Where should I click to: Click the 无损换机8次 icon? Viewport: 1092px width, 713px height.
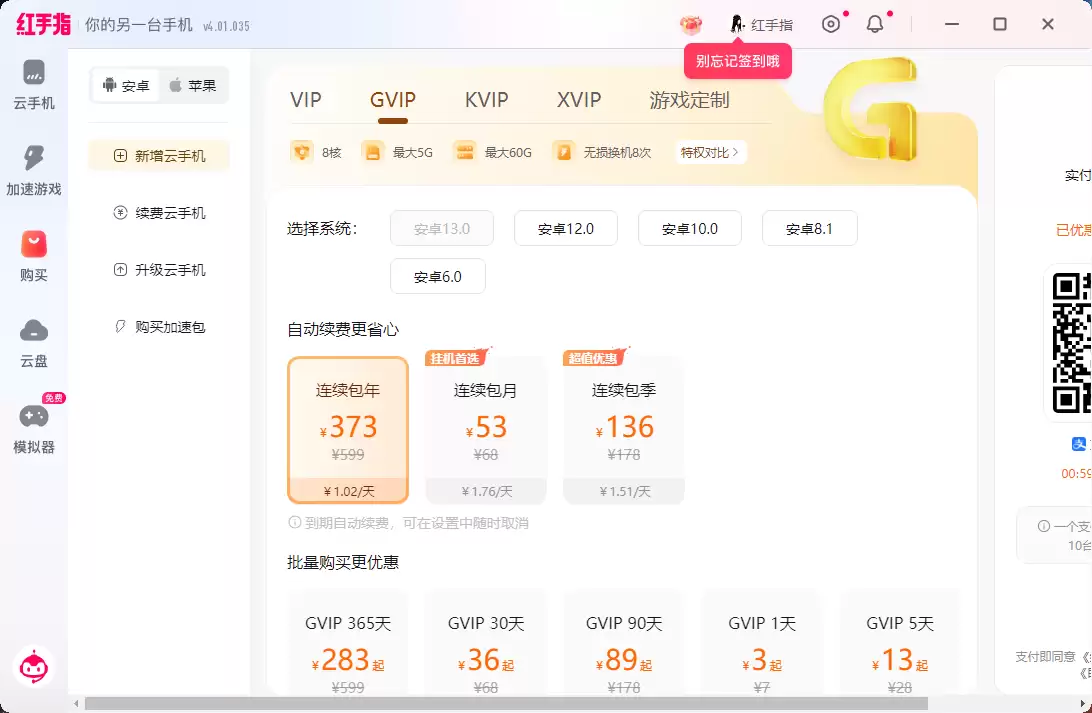(563, 151)
